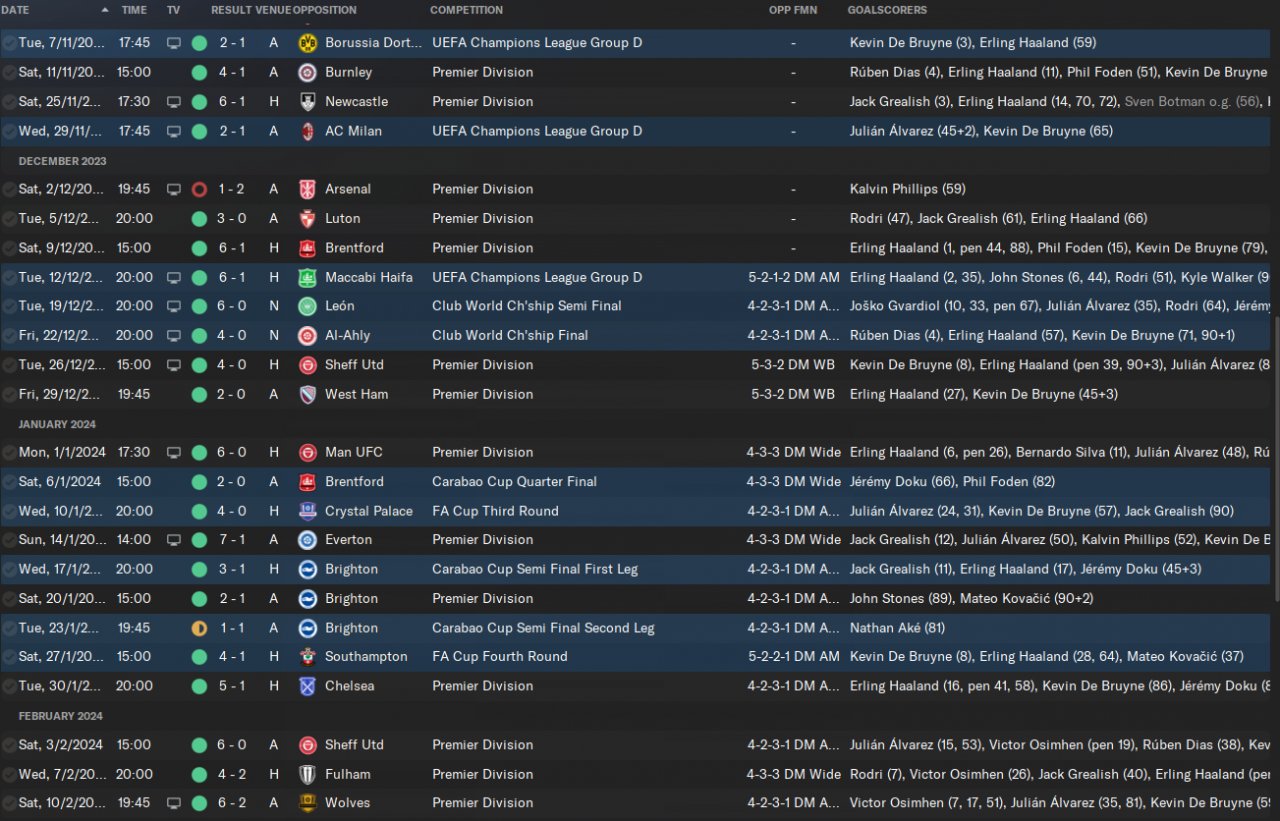Click the Borussia Dortmund club badge
Viewport: 1280px width, 821px height.
[307, 43]
